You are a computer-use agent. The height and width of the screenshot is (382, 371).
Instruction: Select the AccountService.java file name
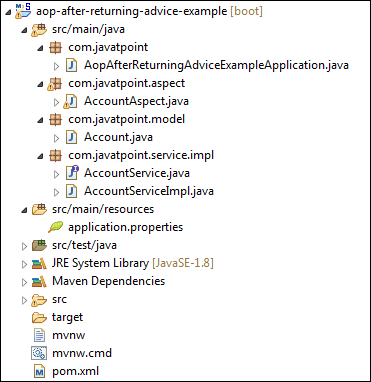(137, 173)
